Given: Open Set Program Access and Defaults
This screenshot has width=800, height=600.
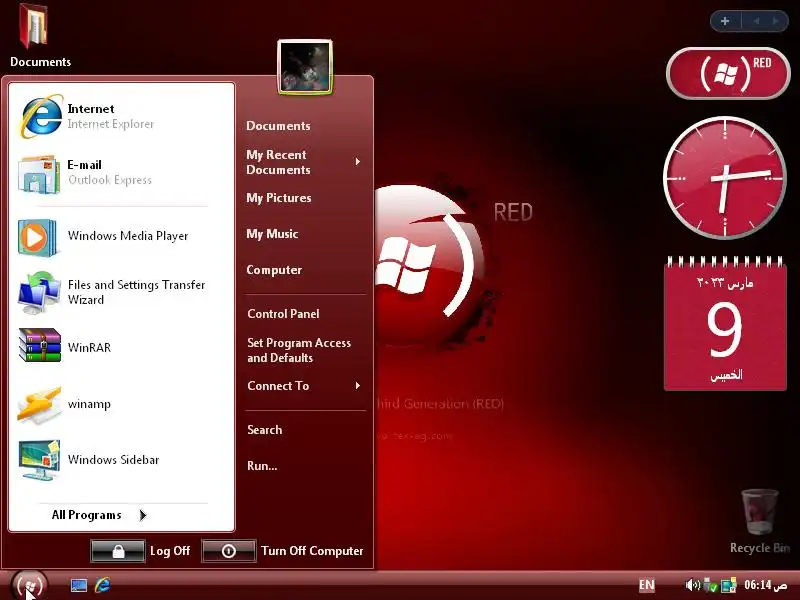Looking at the screenshot, I should click(x=299, y=351).
